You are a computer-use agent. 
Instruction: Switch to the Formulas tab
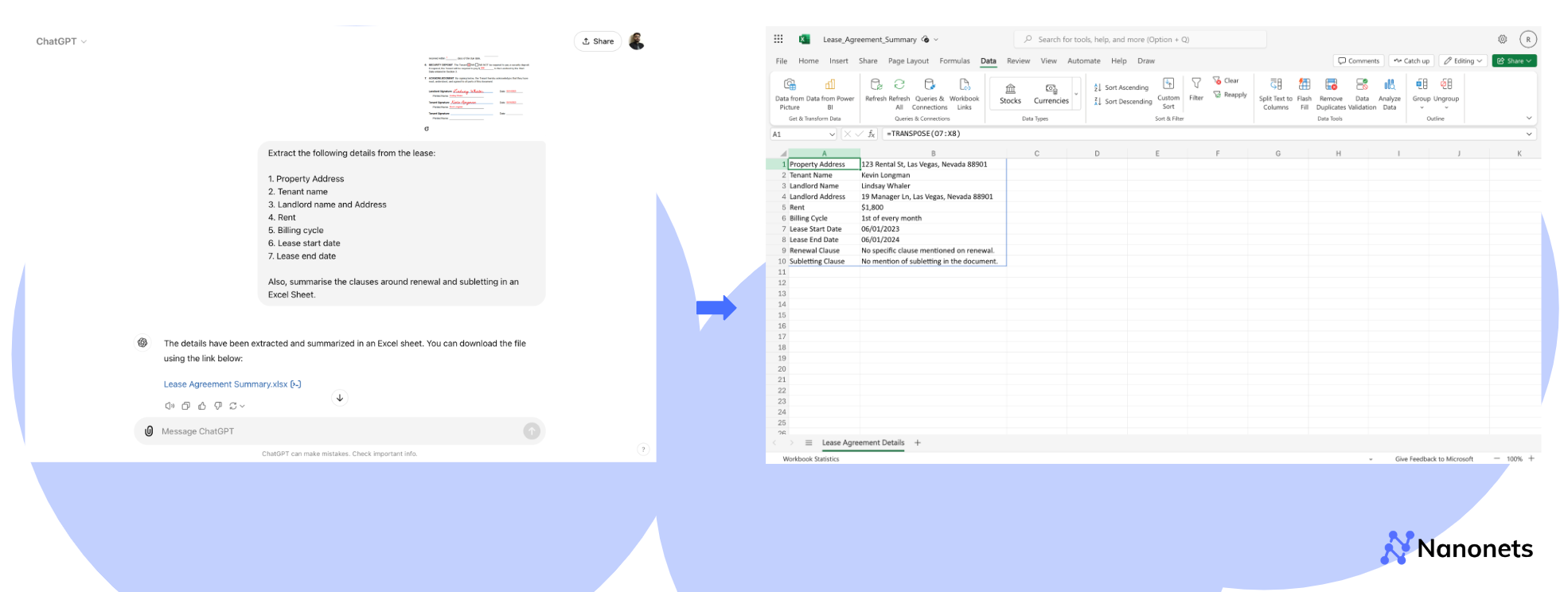(954, 60)
